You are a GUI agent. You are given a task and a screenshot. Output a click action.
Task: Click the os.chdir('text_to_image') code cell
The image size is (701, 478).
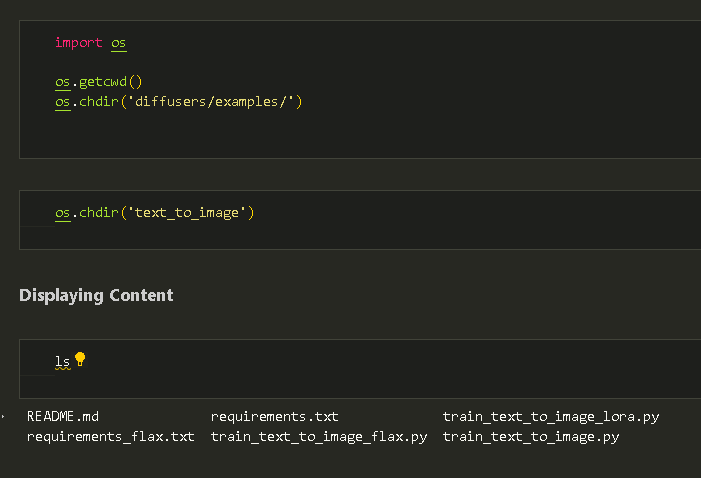(x=360, y=220)
